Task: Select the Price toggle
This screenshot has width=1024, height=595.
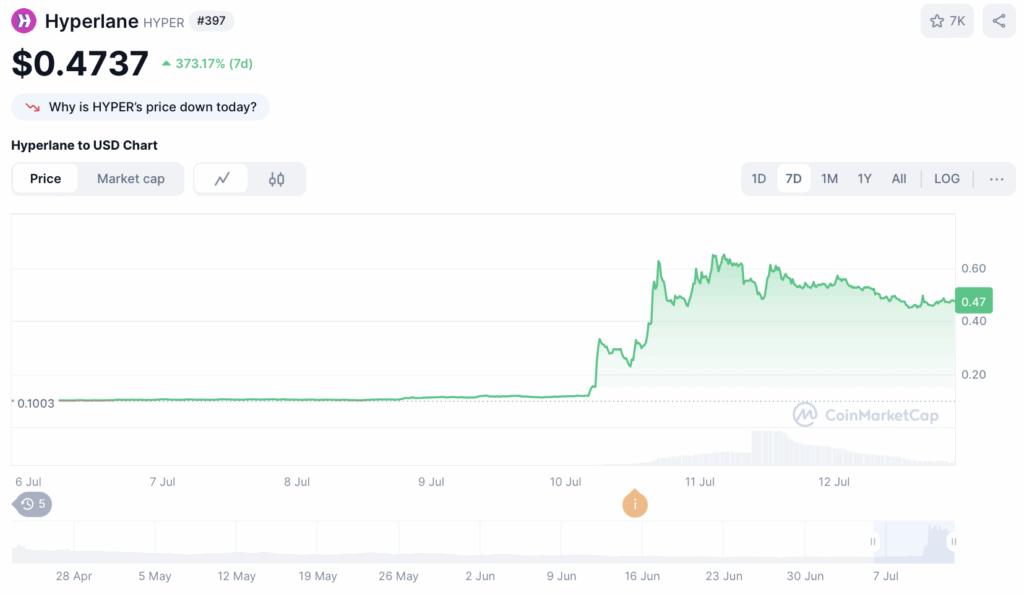Action: click(45, 179)
